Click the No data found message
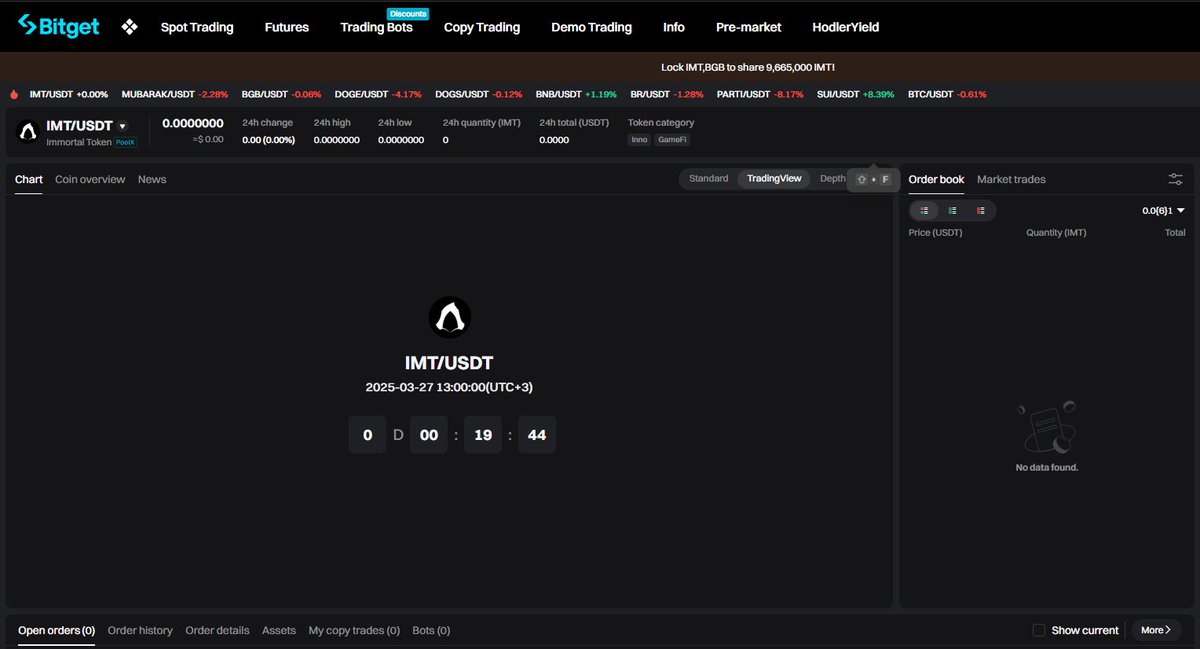Viewport: 1200px width, 649px height. tap(1047, 467)
